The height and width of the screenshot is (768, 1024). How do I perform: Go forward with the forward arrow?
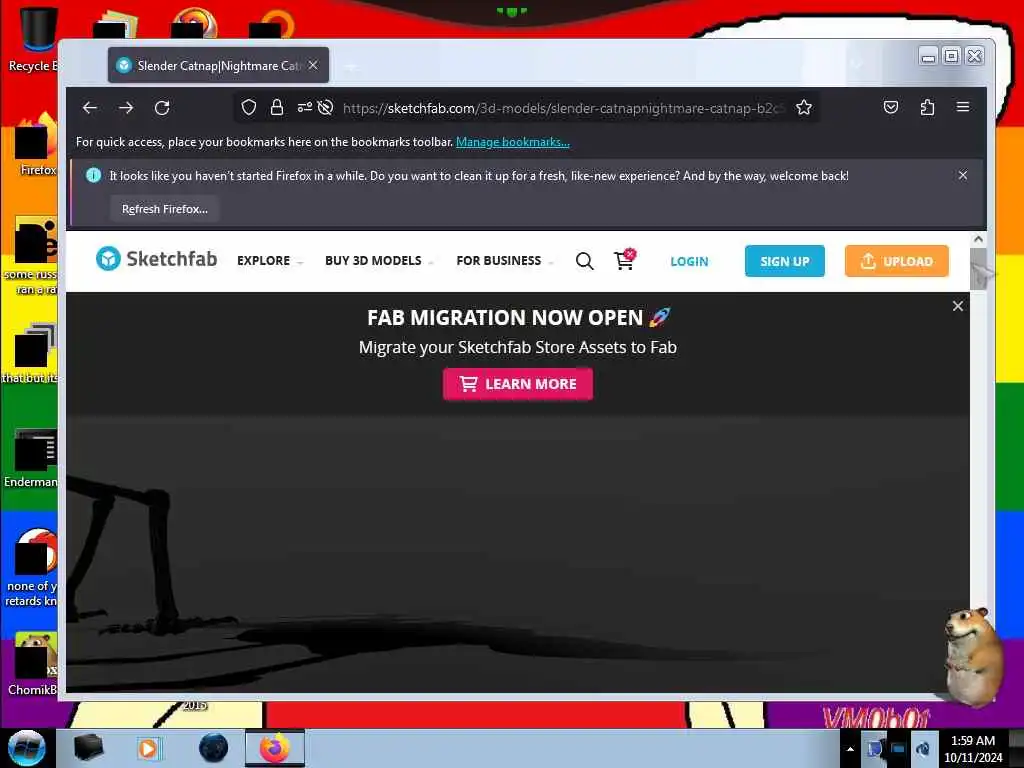[126, 108]
